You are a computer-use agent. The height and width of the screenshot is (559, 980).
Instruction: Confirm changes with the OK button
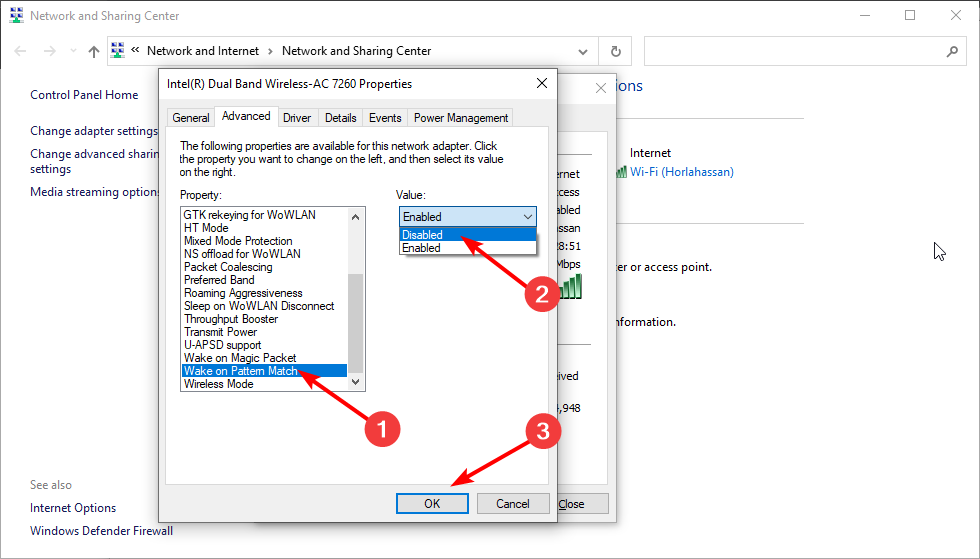pos(432,503)
